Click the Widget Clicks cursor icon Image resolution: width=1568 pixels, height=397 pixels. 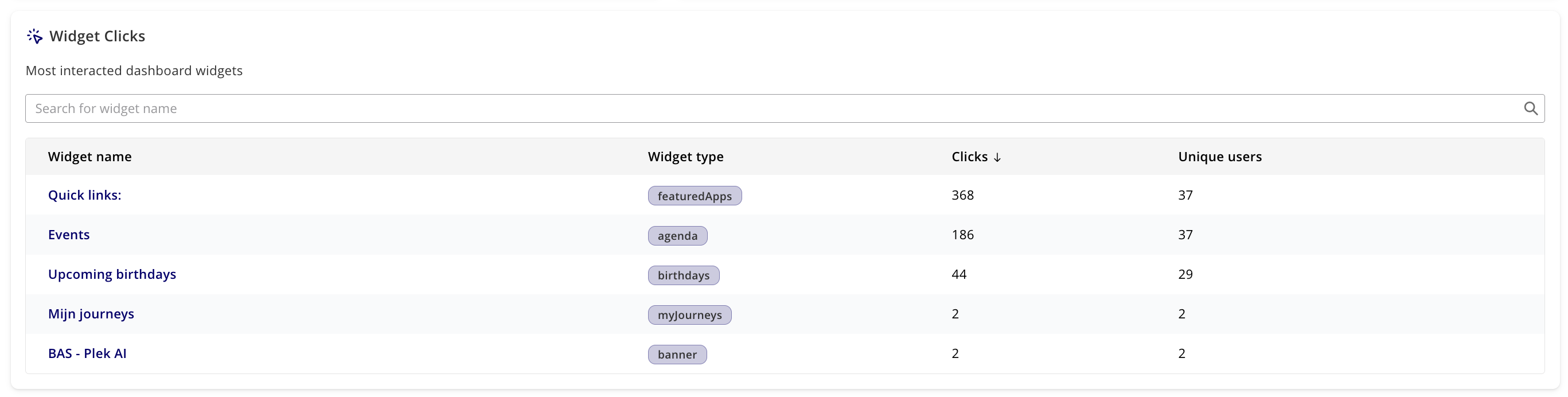click(34, 37)
